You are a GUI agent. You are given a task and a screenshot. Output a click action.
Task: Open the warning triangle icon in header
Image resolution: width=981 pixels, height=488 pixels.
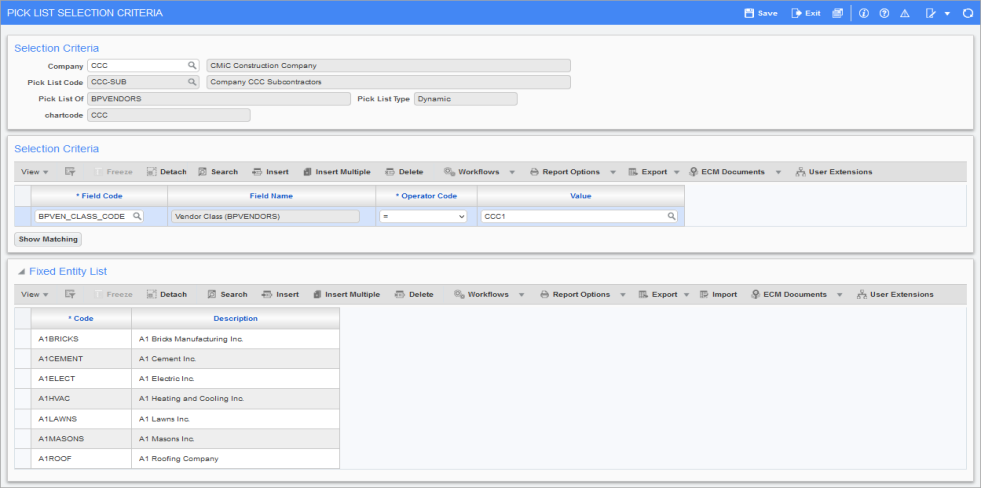tap(905, 13)
